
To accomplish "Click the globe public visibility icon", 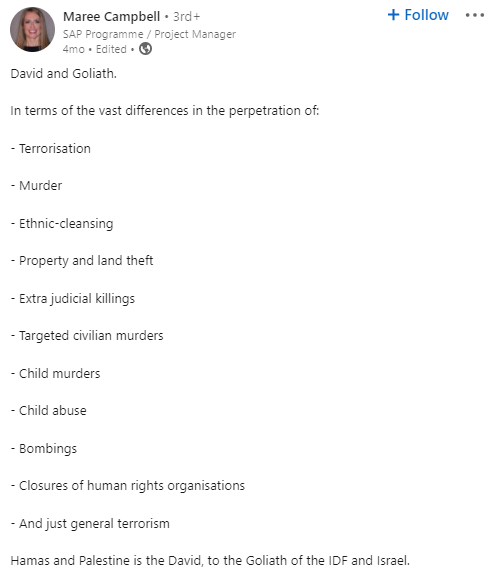I will tap(145, 49).
